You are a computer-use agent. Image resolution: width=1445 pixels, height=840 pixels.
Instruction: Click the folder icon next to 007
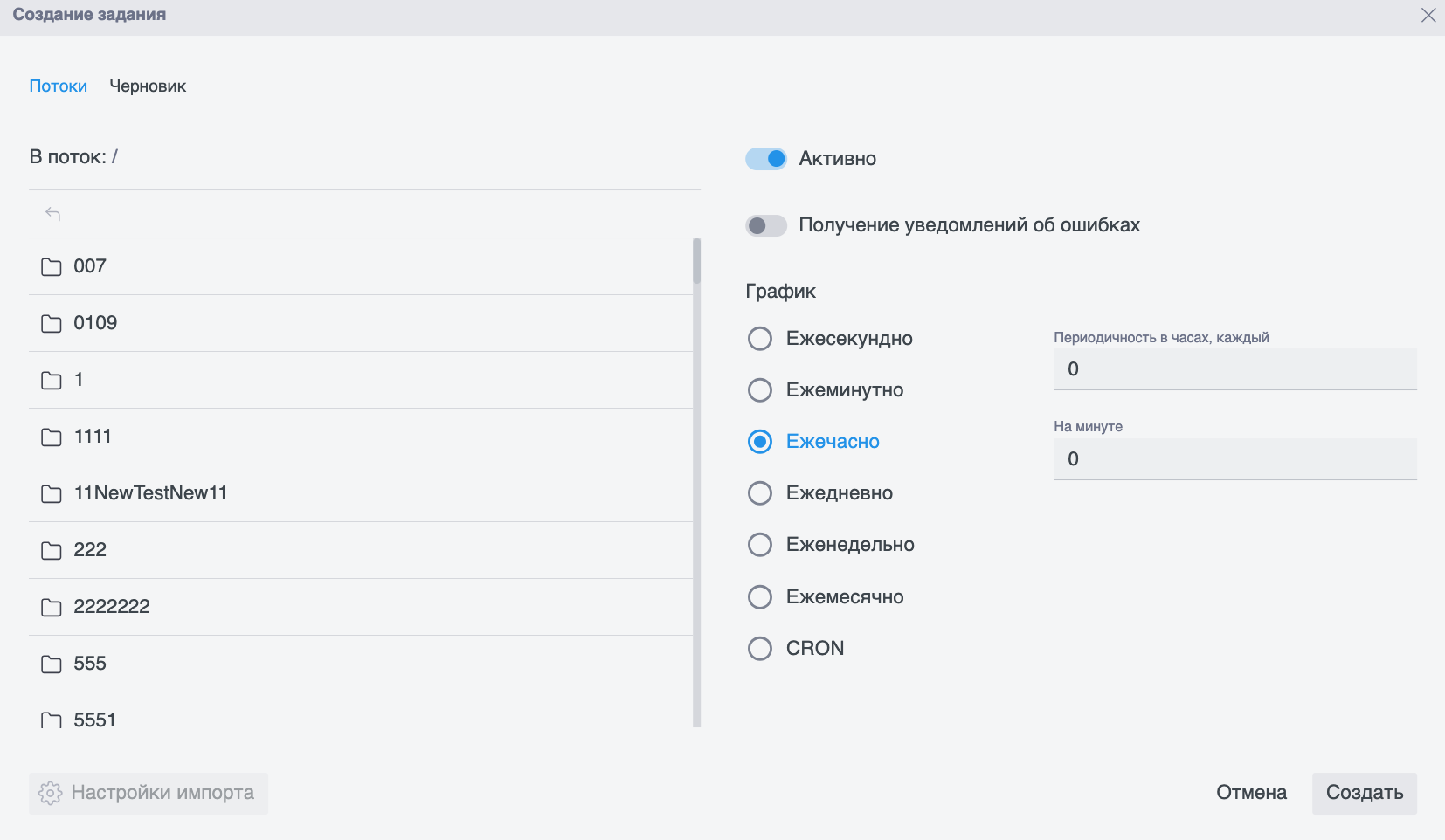(x=52, y=266)
